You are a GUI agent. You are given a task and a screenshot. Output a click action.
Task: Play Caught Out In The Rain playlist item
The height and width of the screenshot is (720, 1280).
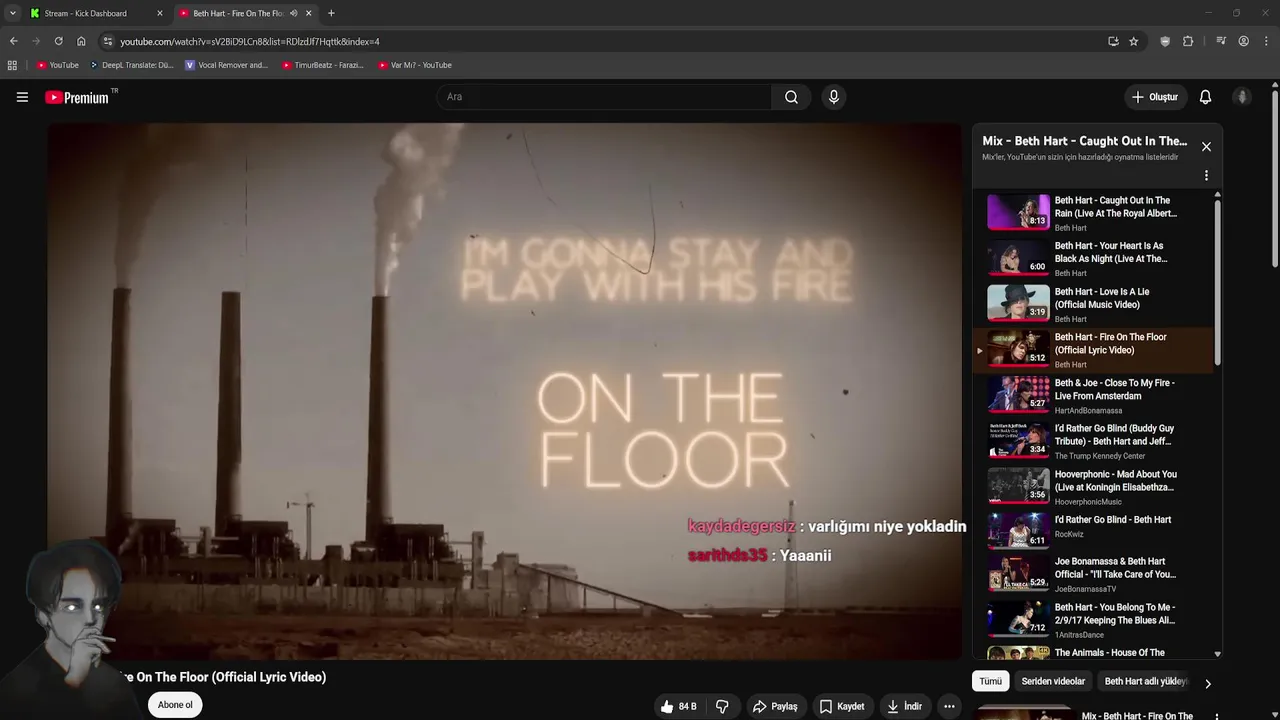[1093, 213]
